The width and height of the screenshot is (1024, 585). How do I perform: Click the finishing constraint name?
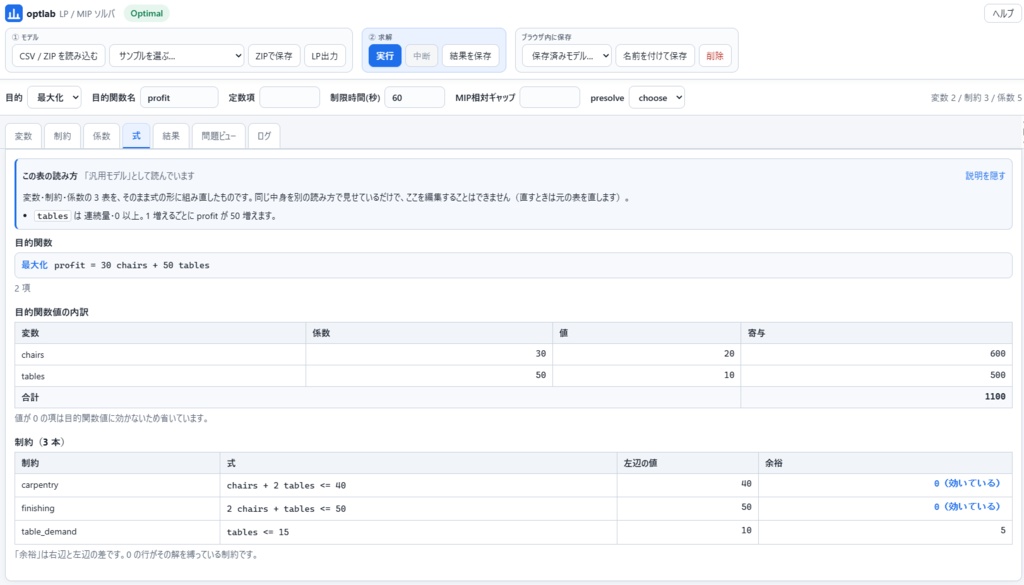click(38, 508)
